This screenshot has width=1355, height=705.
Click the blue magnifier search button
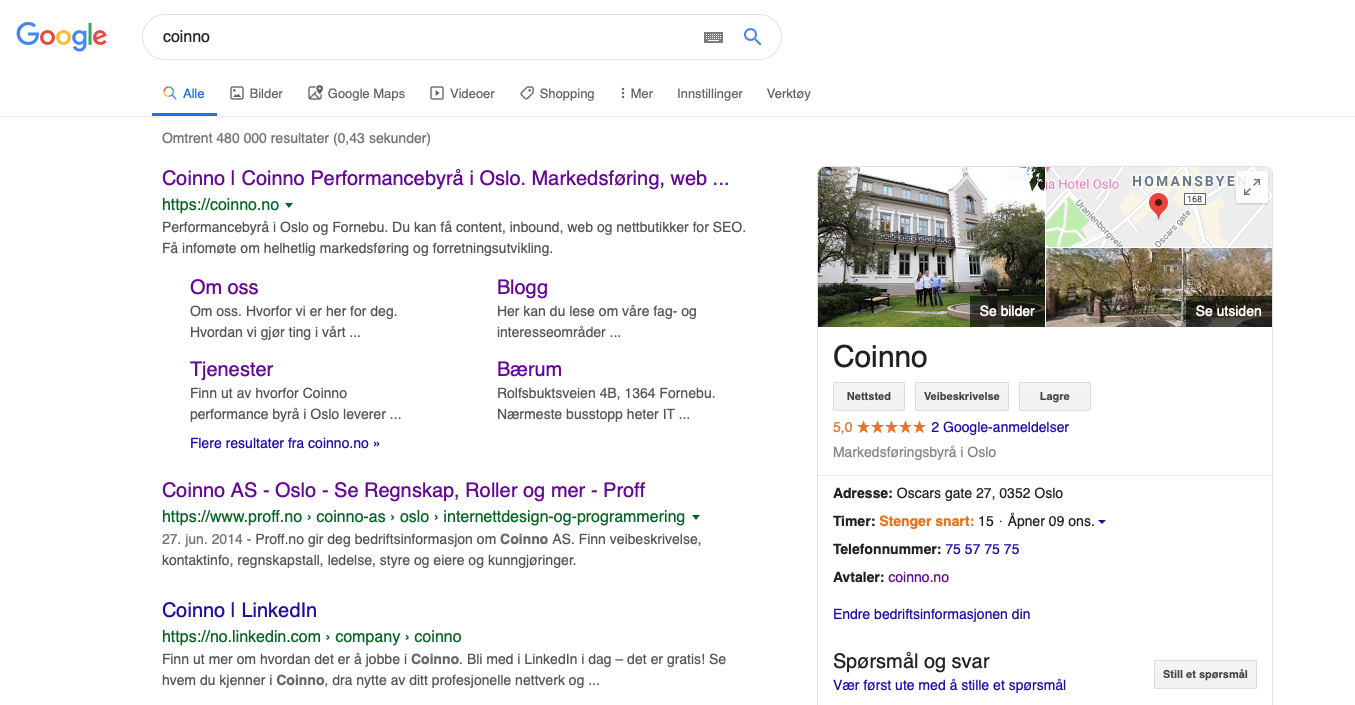point(752,37)
